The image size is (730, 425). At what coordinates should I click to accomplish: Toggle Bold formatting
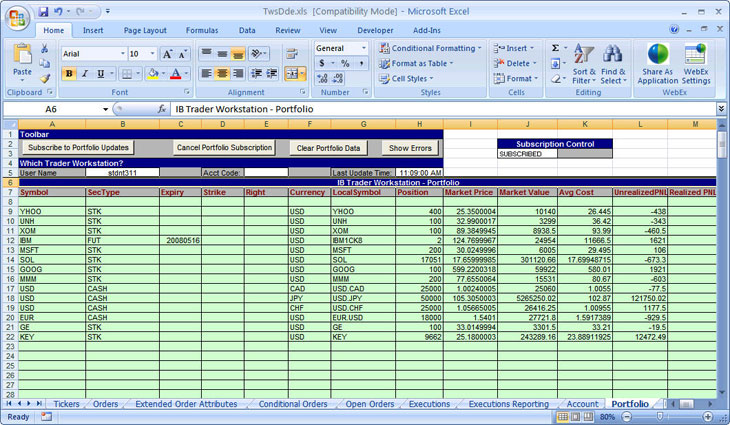[x=69, y=74]
